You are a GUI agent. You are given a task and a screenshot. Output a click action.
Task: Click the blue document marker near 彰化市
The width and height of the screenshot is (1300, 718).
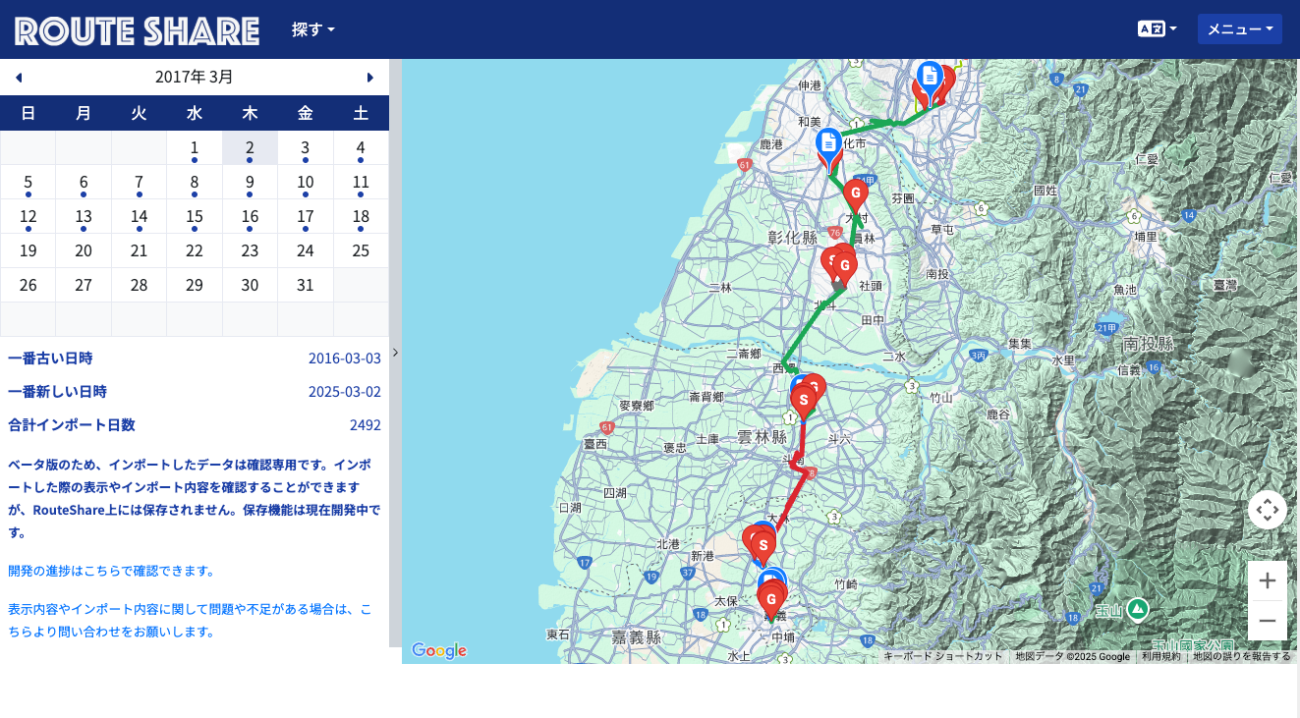tap(829, 145)
